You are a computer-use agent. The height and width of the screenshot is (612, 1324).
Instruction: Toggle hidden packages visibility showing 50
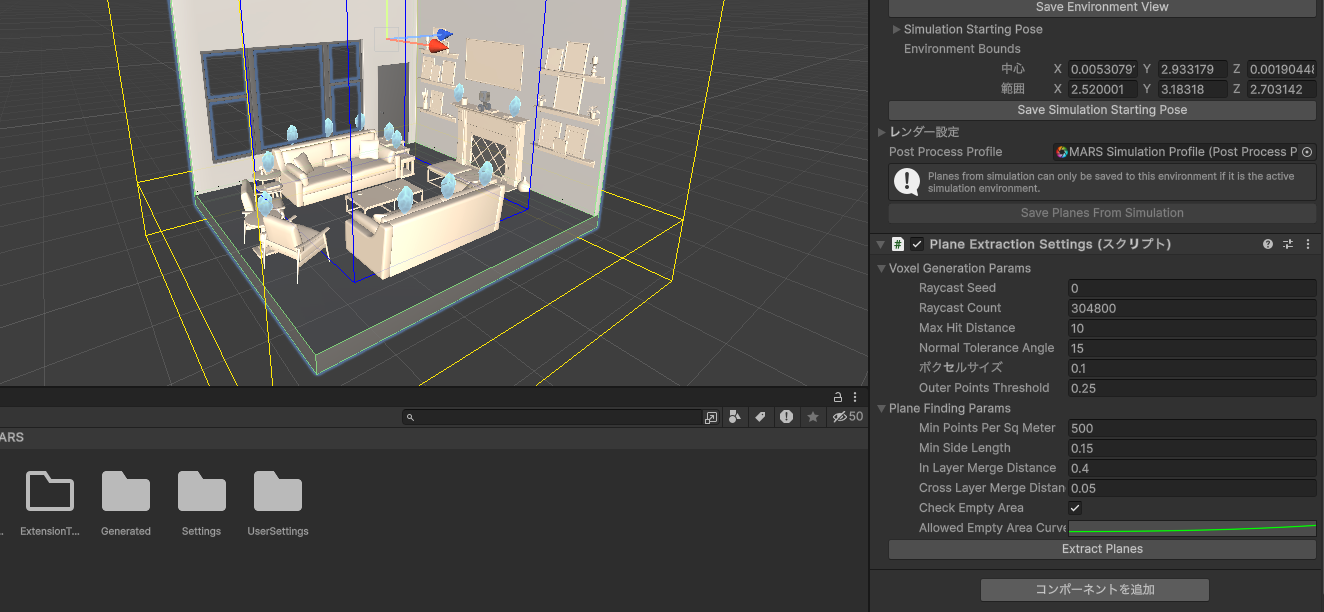click(847, 417)
